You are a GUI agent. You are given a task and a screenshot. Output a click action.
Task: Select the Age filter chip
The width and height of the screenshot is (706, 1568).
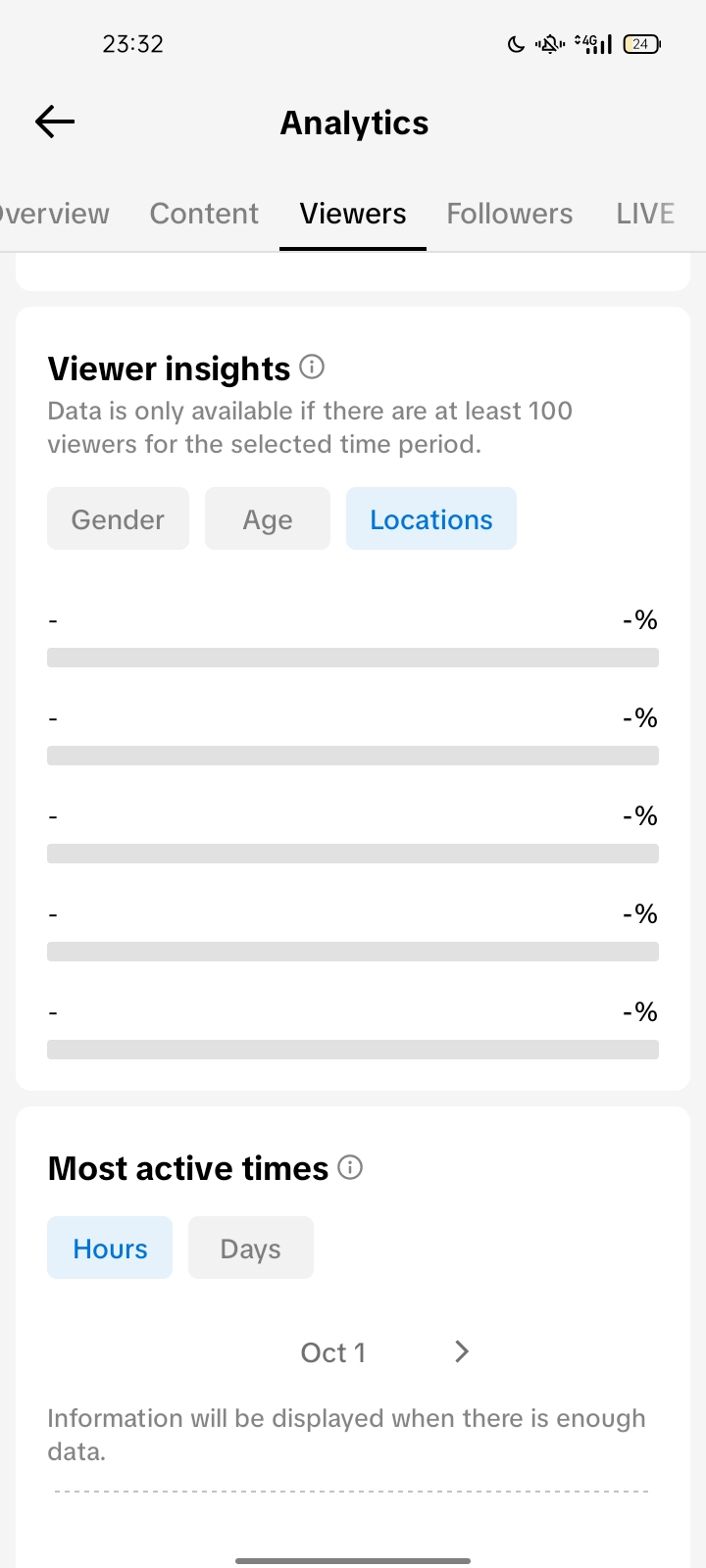click(x=268, y=519)
